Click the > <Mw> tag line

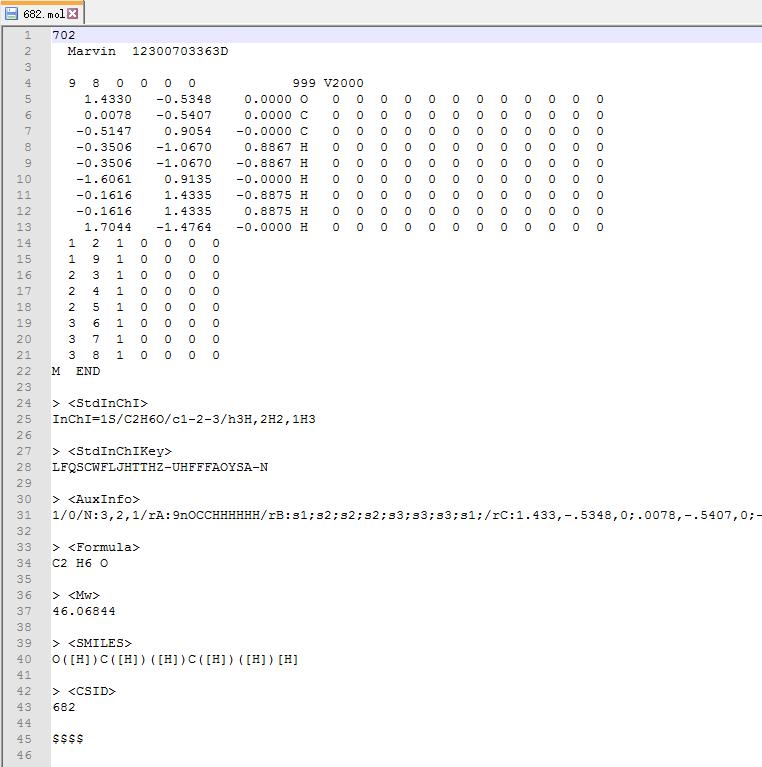pos(76,595)
